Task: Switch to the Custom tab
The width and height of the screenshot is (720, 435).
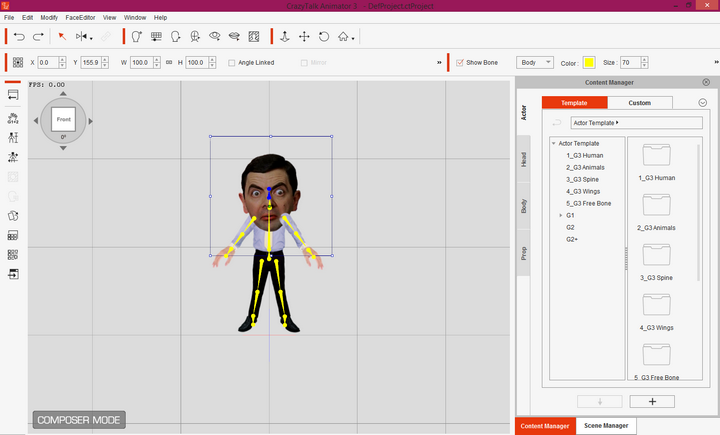Action: pos(640,103)
